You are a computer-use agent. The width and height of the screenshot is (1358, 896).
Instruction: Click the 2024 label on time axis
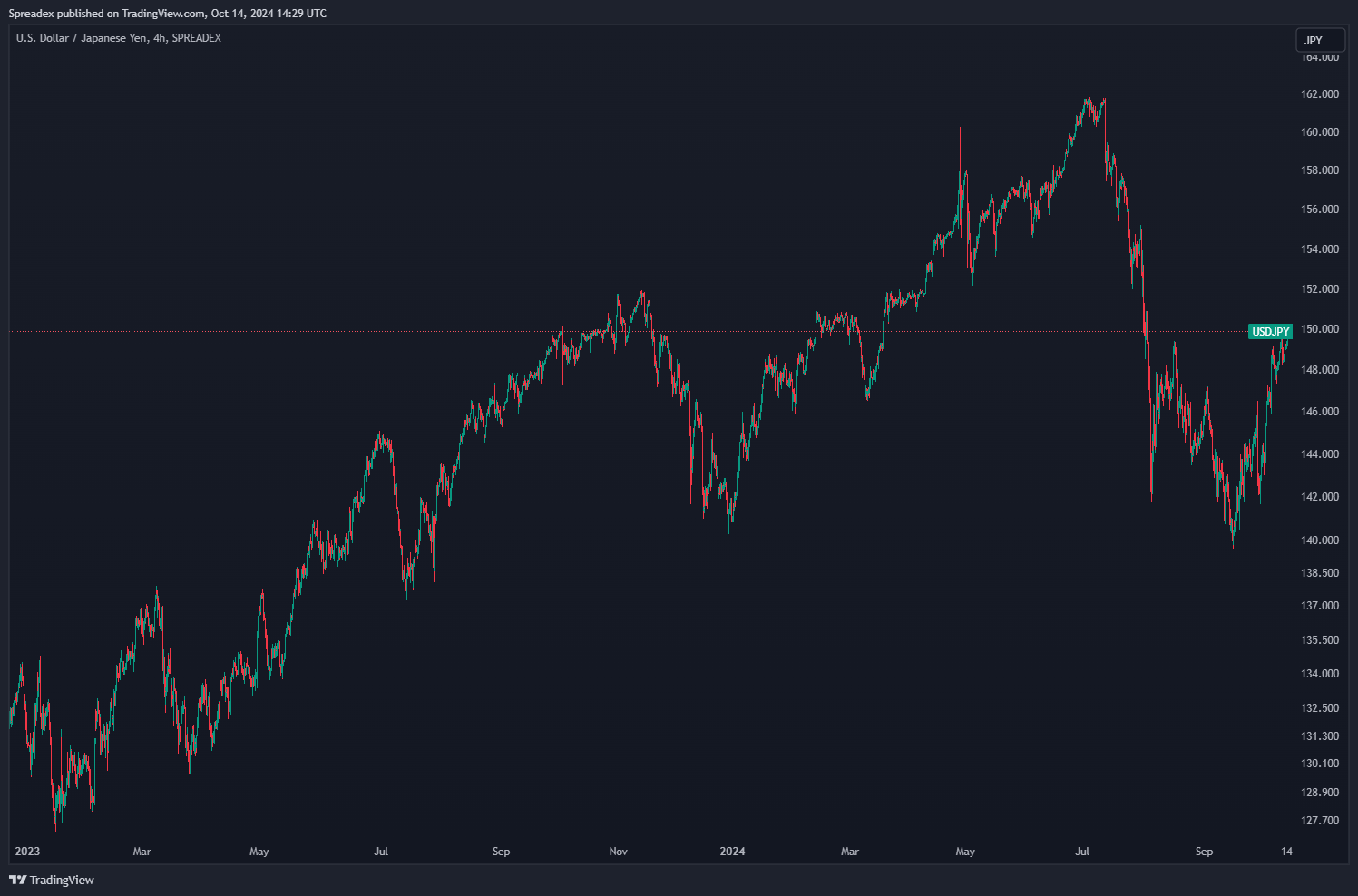click(x=732, y=852)
